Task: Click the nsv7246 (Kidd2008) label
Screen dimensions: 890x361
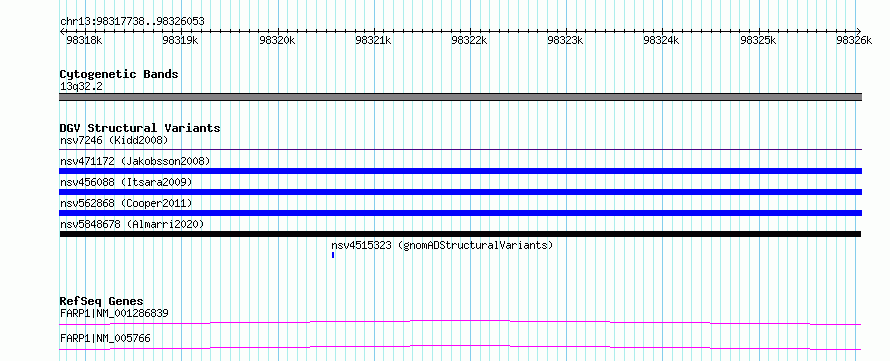Action: [x=114, y=140]
